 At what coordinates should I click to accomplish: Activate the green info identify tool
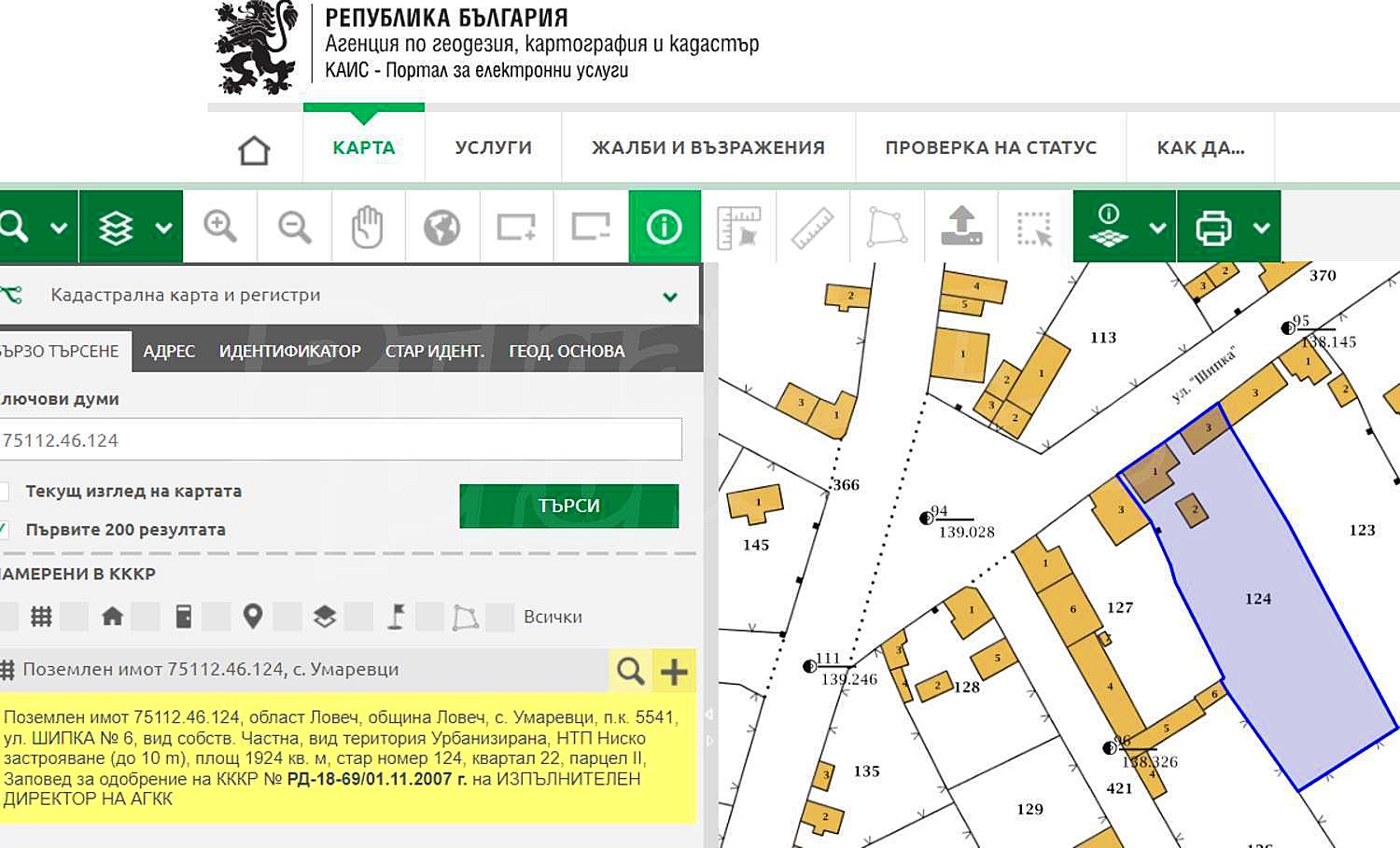click(x=665, y=227)
